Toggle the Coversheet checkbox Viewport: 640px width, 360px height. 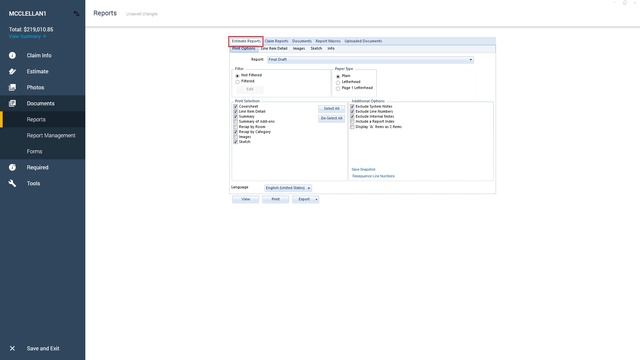(236, 107)
